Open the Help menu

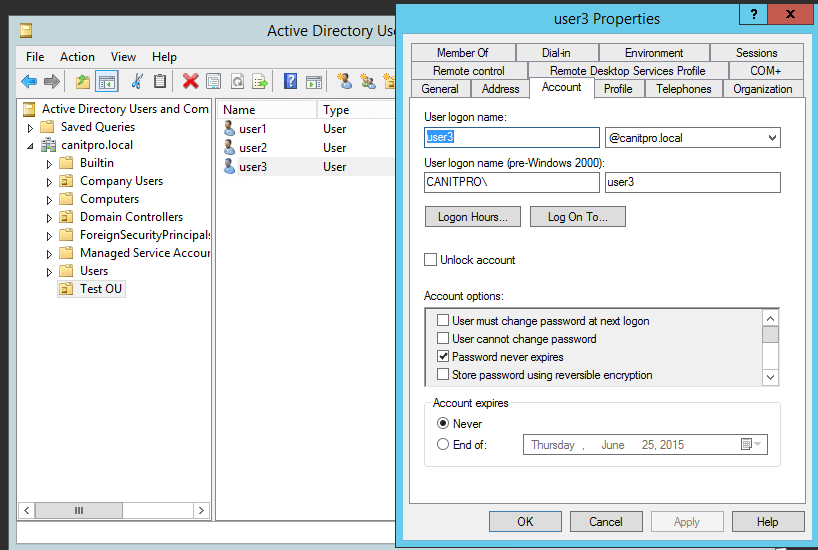click(x=164, y=57)
